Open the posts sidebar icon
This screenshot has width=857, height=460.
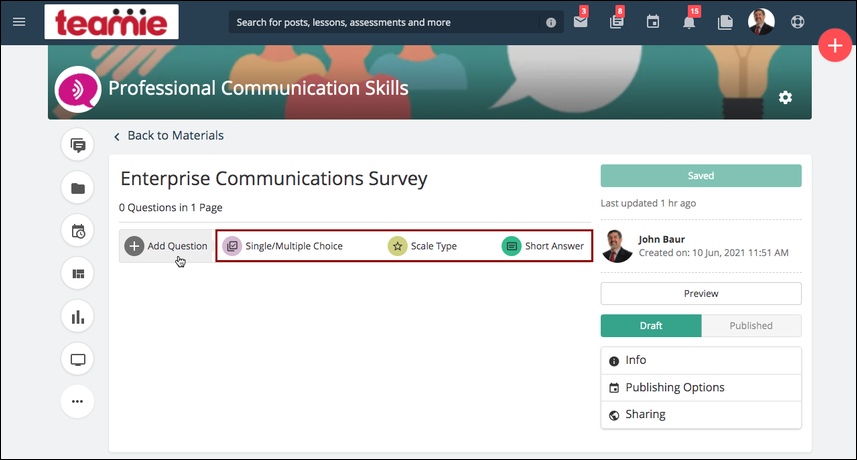point(78,145)
